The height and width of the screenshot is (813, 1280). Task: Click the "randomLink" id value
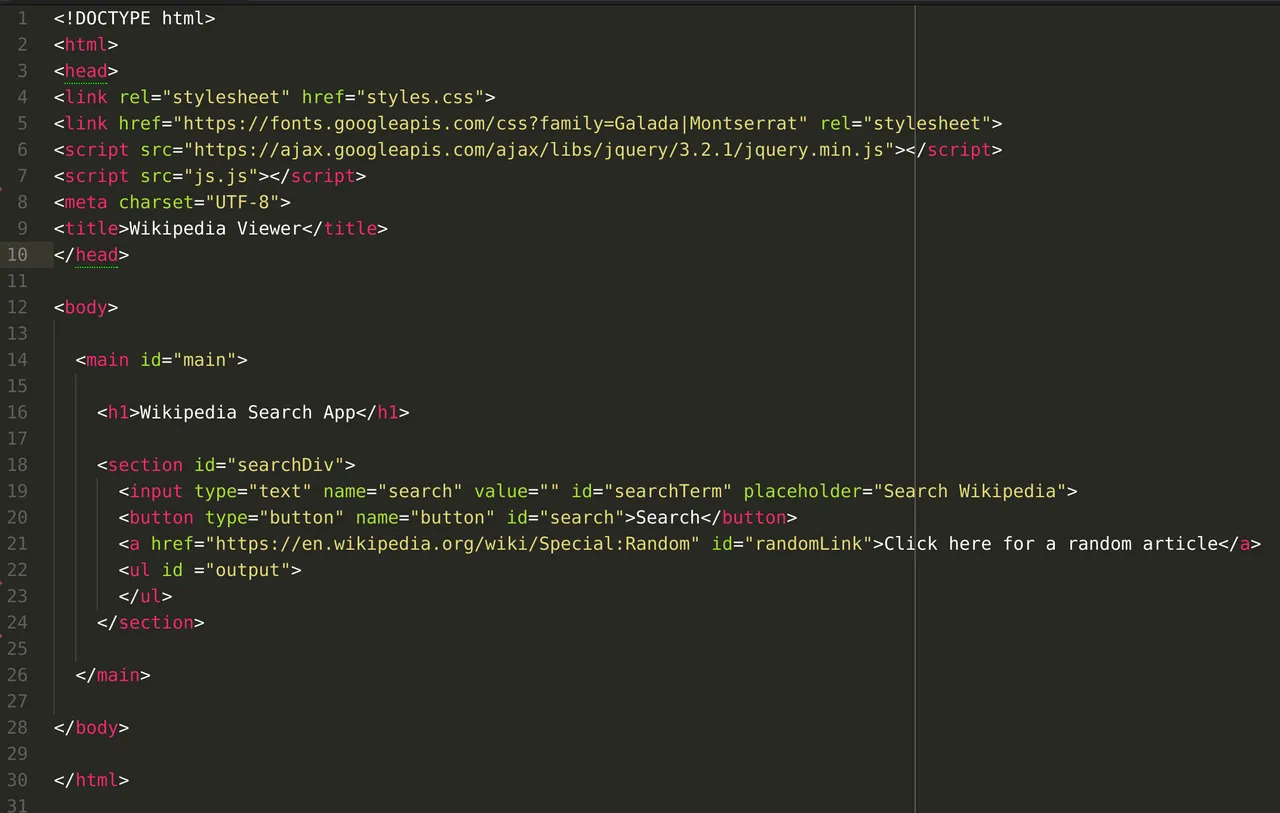click(808, 543)
